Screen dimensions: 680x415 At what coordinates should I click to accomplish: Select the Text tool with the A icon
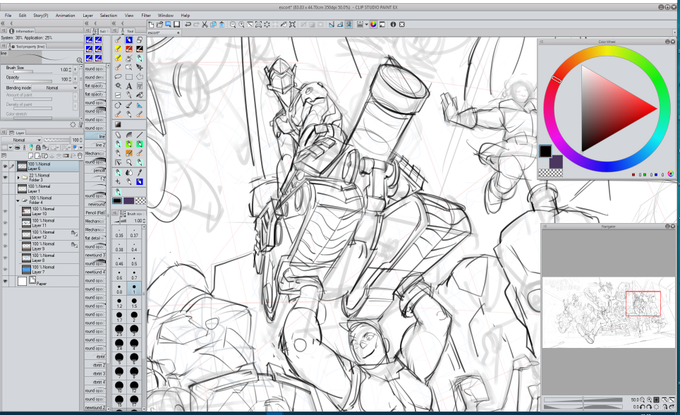click(x=129, y=86)
